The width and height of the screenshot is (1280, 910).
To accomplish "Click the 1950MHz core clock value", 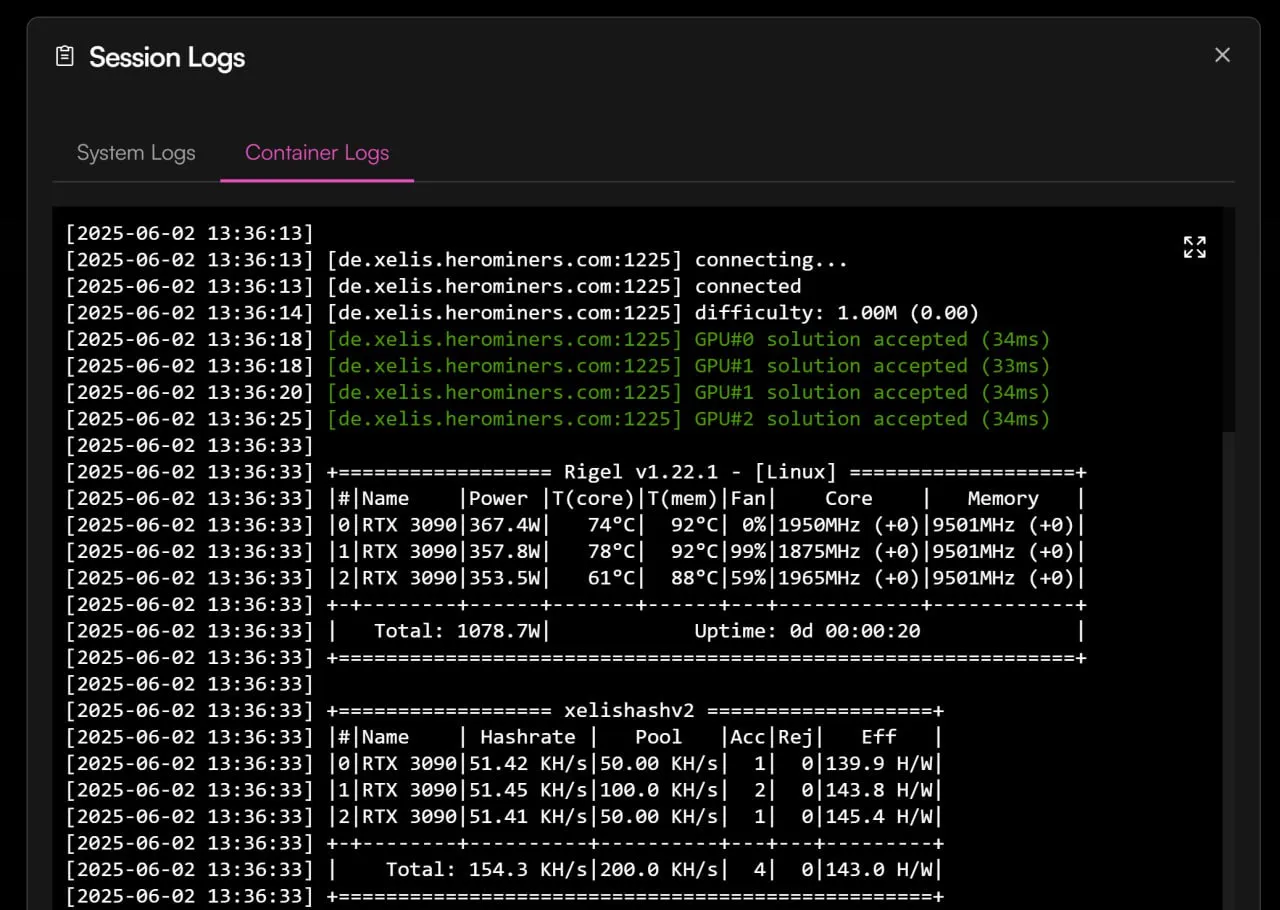I will pyautogui.click(x=819, y=525).
